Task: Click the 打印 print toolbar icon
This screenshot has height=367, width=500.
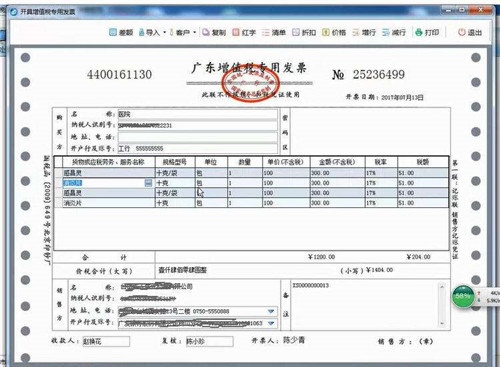Action: [x=427, y=32]
